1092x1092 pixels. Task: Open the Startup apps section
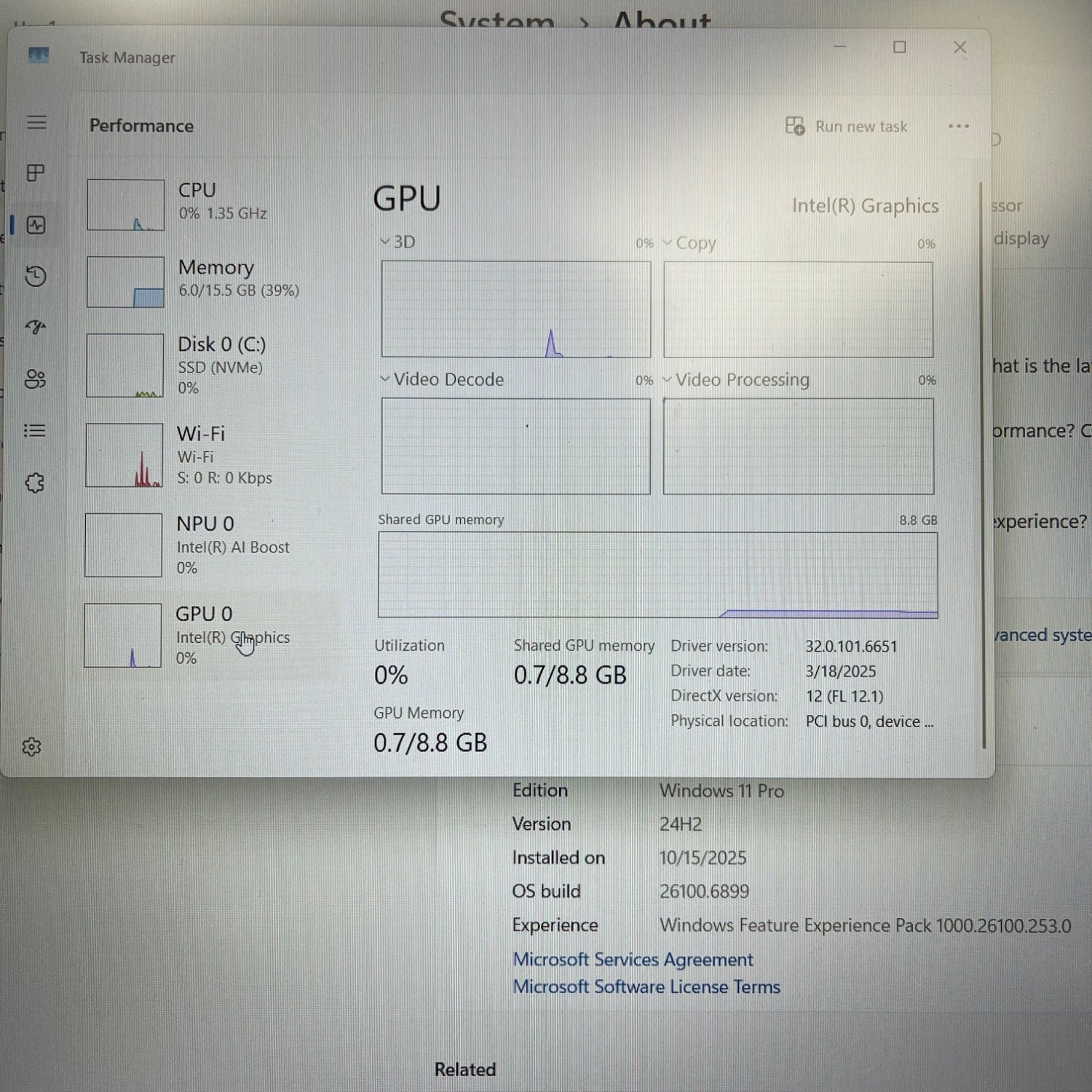pyautogui.click(x=35, y=328)
